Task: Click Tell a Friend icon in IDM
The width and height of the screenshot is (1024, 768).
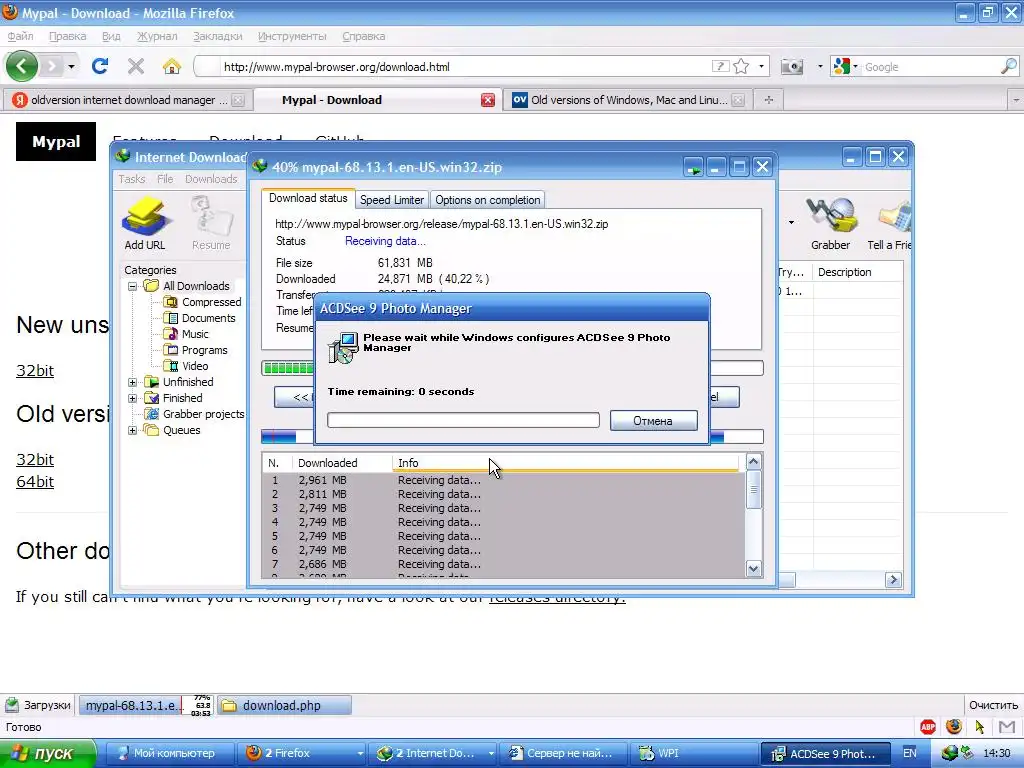Action: [x=889, y=223]
